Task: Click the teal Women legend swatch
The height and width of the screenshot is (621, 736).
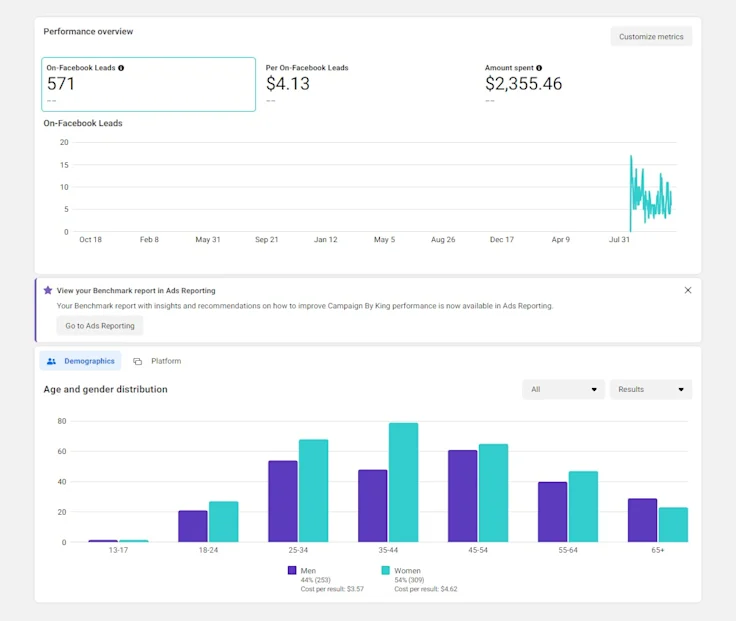Action: (x=386, y=570)
